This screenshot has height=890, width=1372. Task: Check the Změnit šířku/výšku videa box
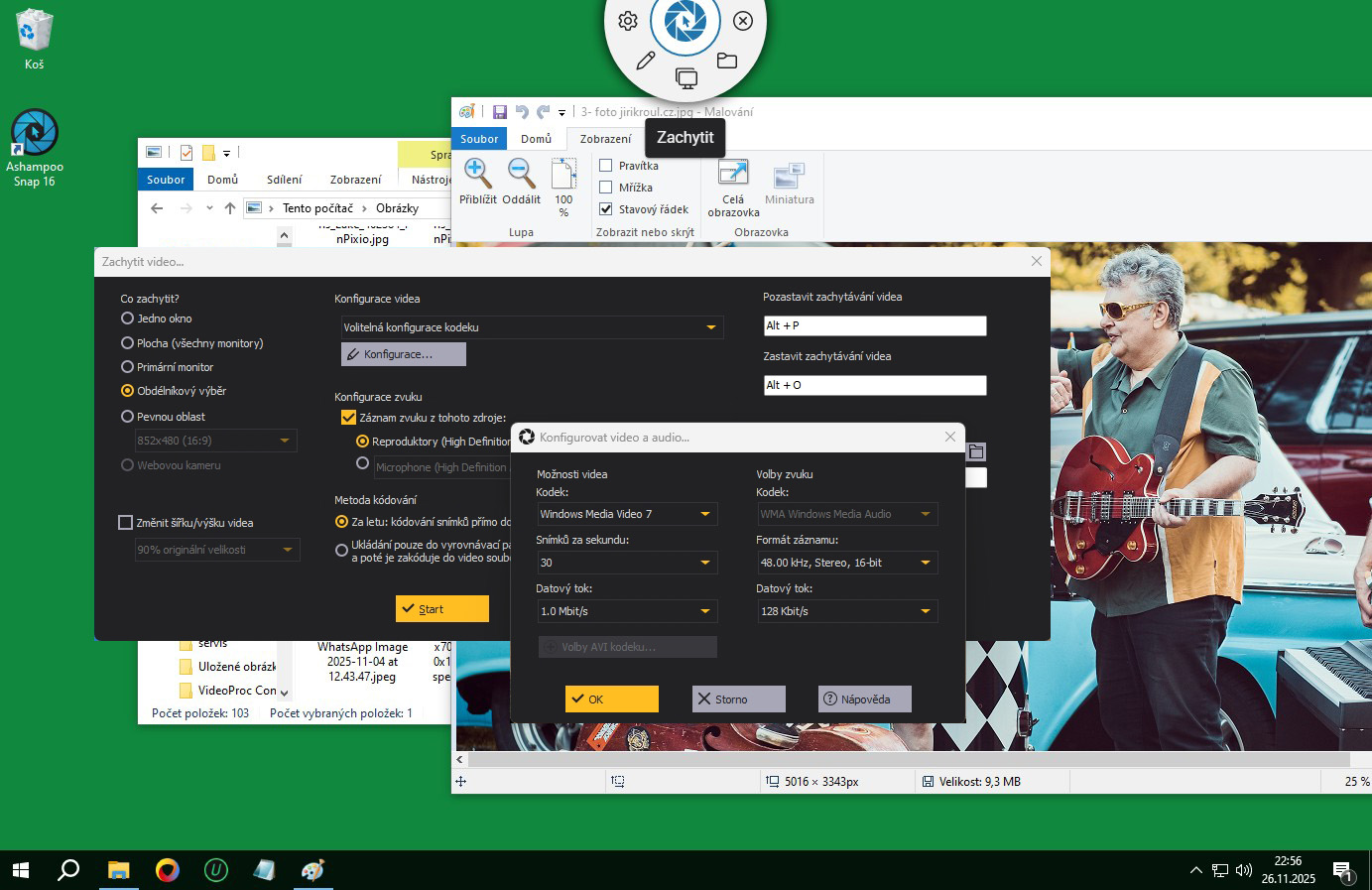pyautogui.click(x=126, y=523)
